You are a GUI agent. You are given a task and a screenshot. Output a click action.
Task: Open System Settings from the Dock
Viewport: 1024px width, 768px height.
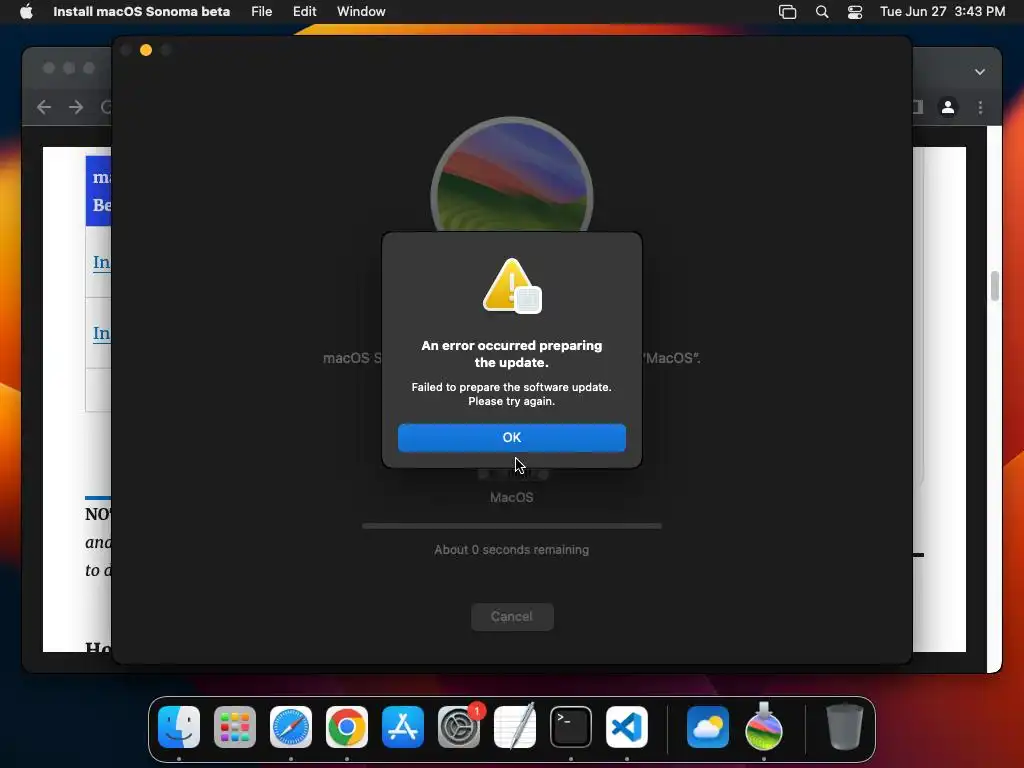[458, 727]
